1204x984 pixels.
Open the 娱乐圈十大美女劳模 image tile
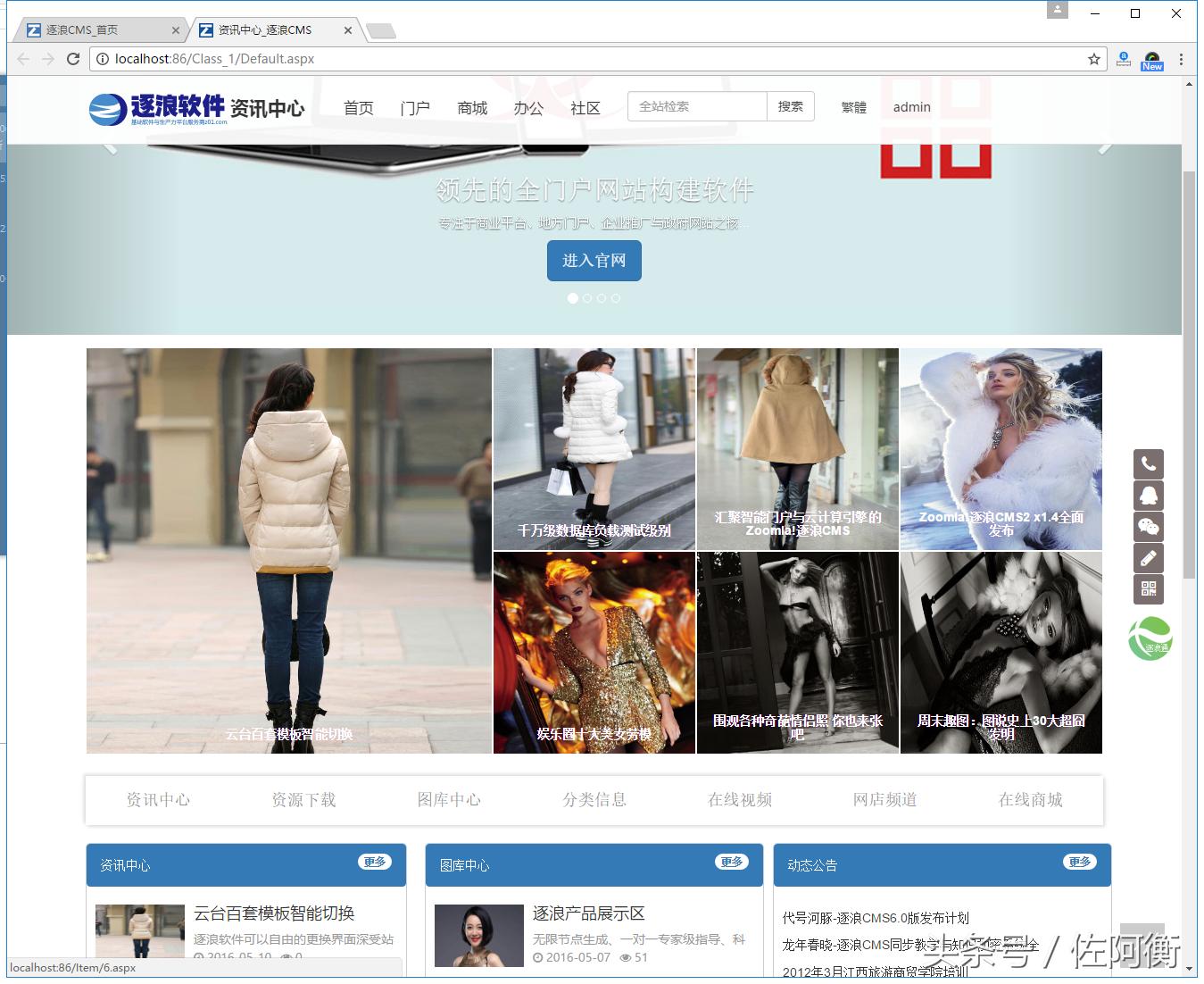(x=594, y=653)
